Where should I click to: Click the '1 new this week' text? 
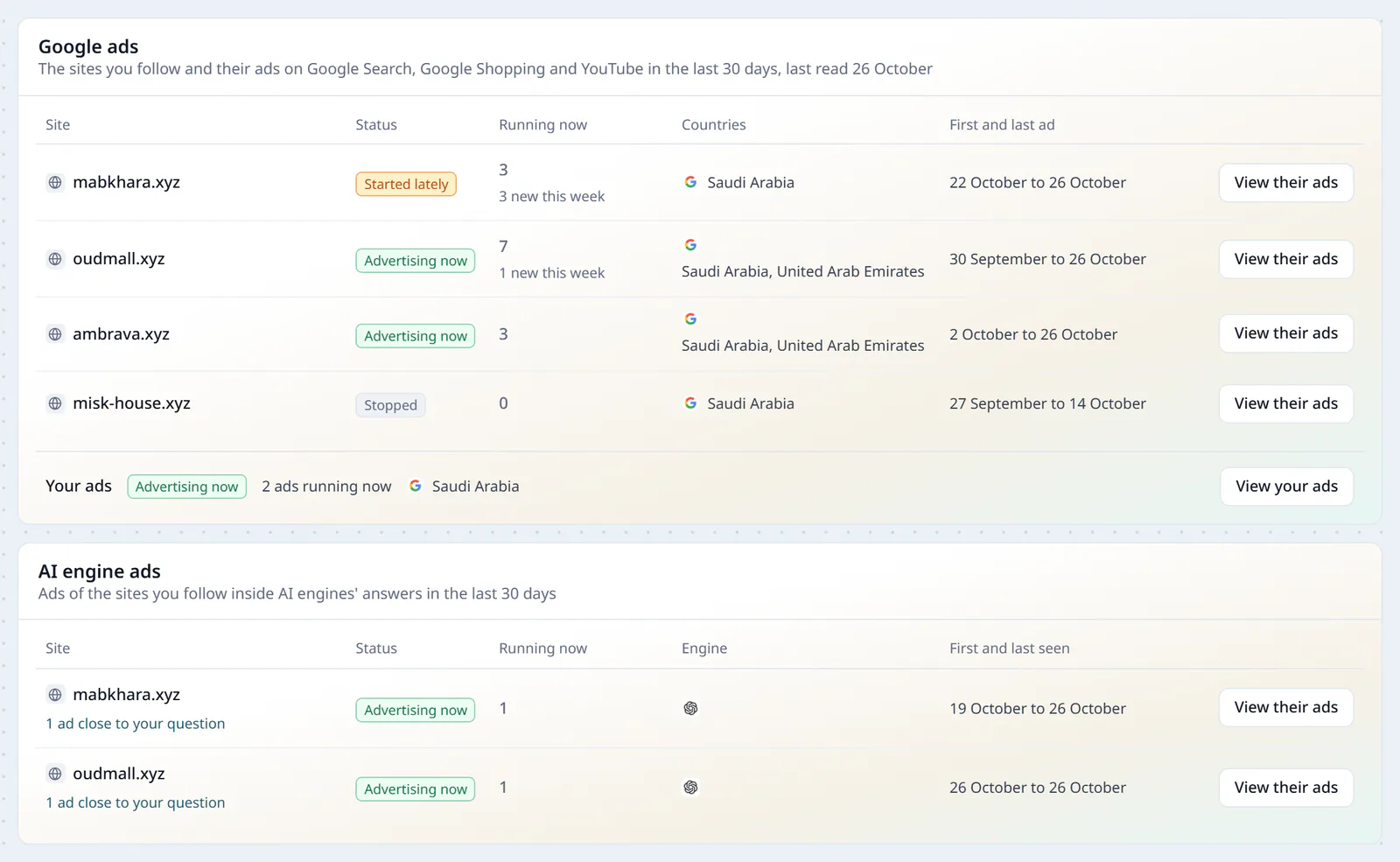(x=551, y=273)
